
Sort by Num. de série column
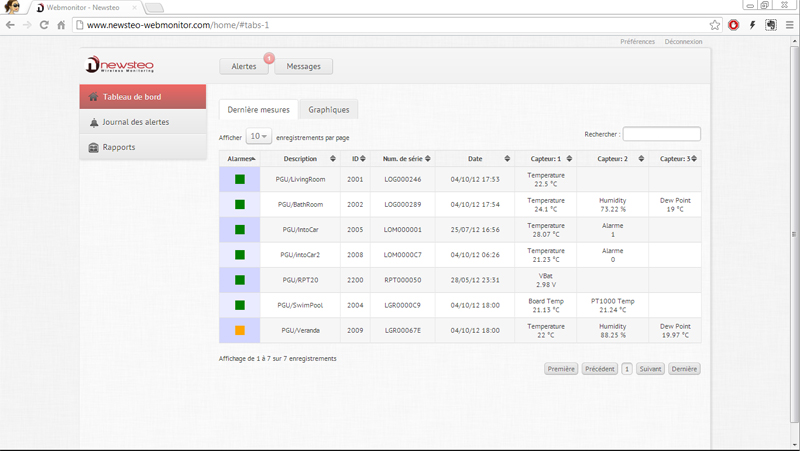click(403, 159)
